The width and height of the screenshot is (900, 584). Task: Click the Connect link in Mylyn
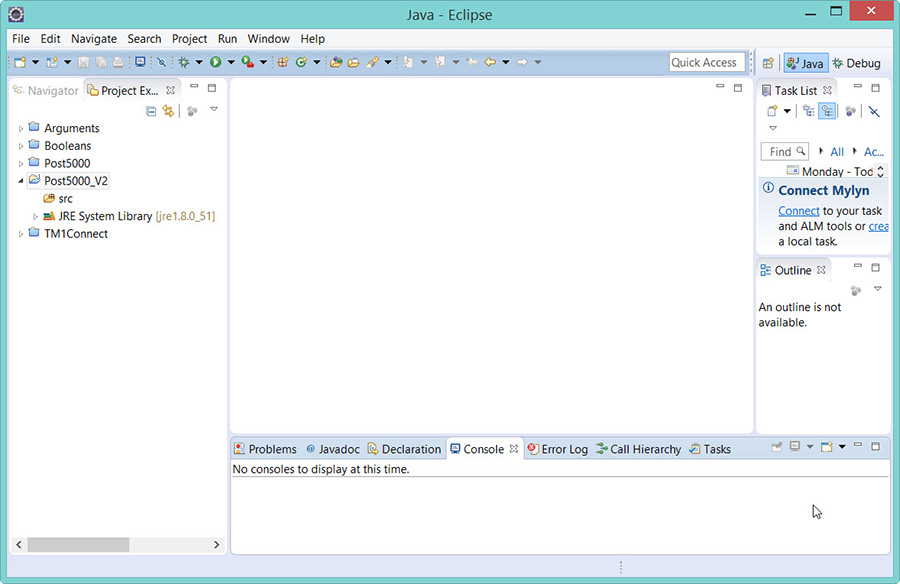[798, 211]
